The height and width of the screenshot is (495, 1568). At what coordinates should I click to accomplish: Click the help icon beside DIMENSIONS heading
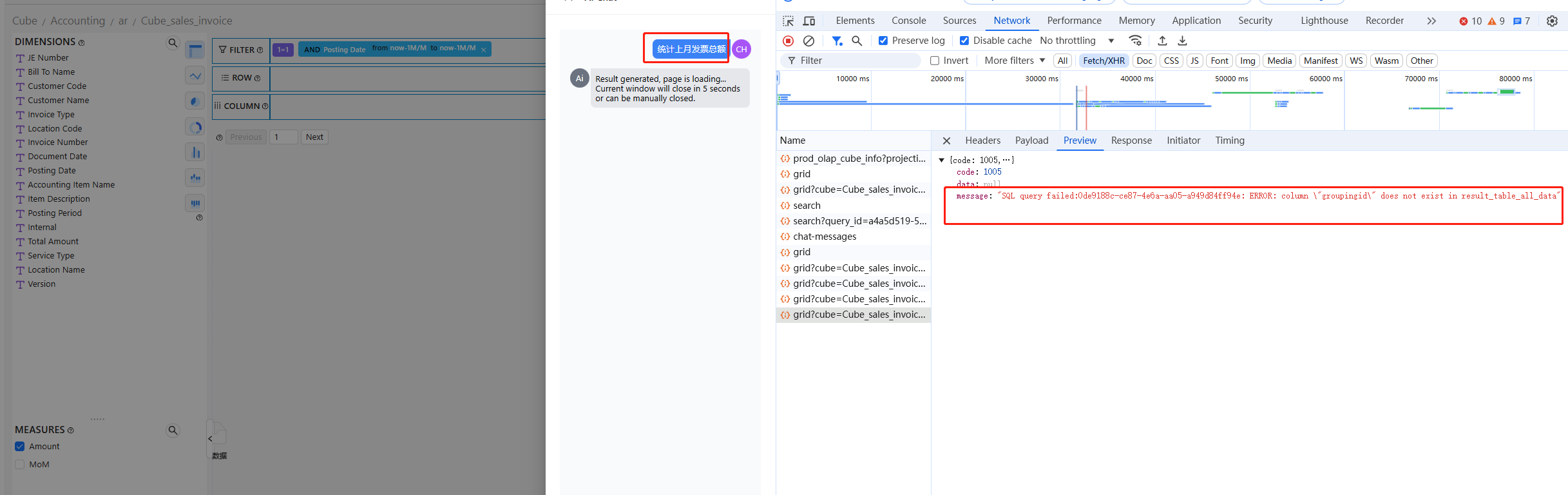tap(81, 43)
